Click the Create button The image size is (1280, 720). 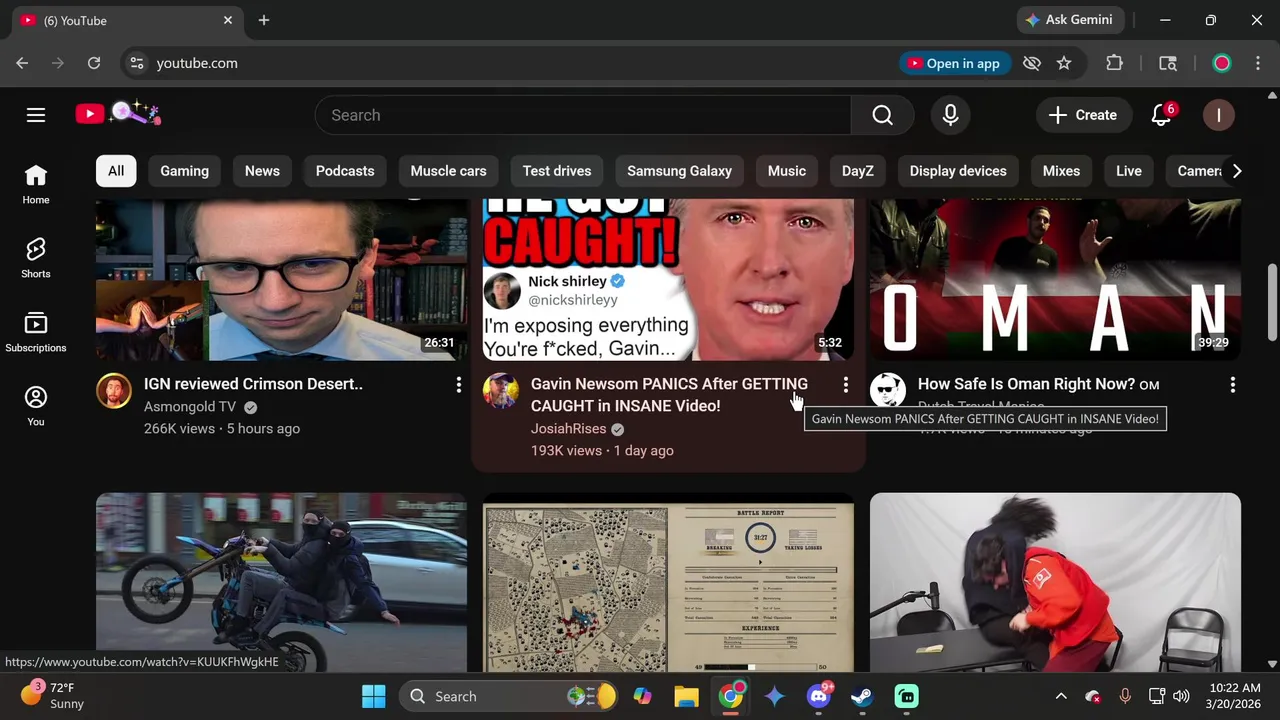click(1083, 115)
